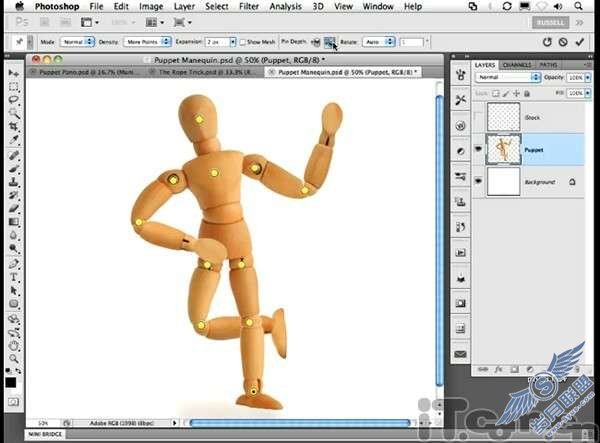Select the Quick Selection tool
Viewport: 600px width, 443px height.
click(x=14, y=113)
